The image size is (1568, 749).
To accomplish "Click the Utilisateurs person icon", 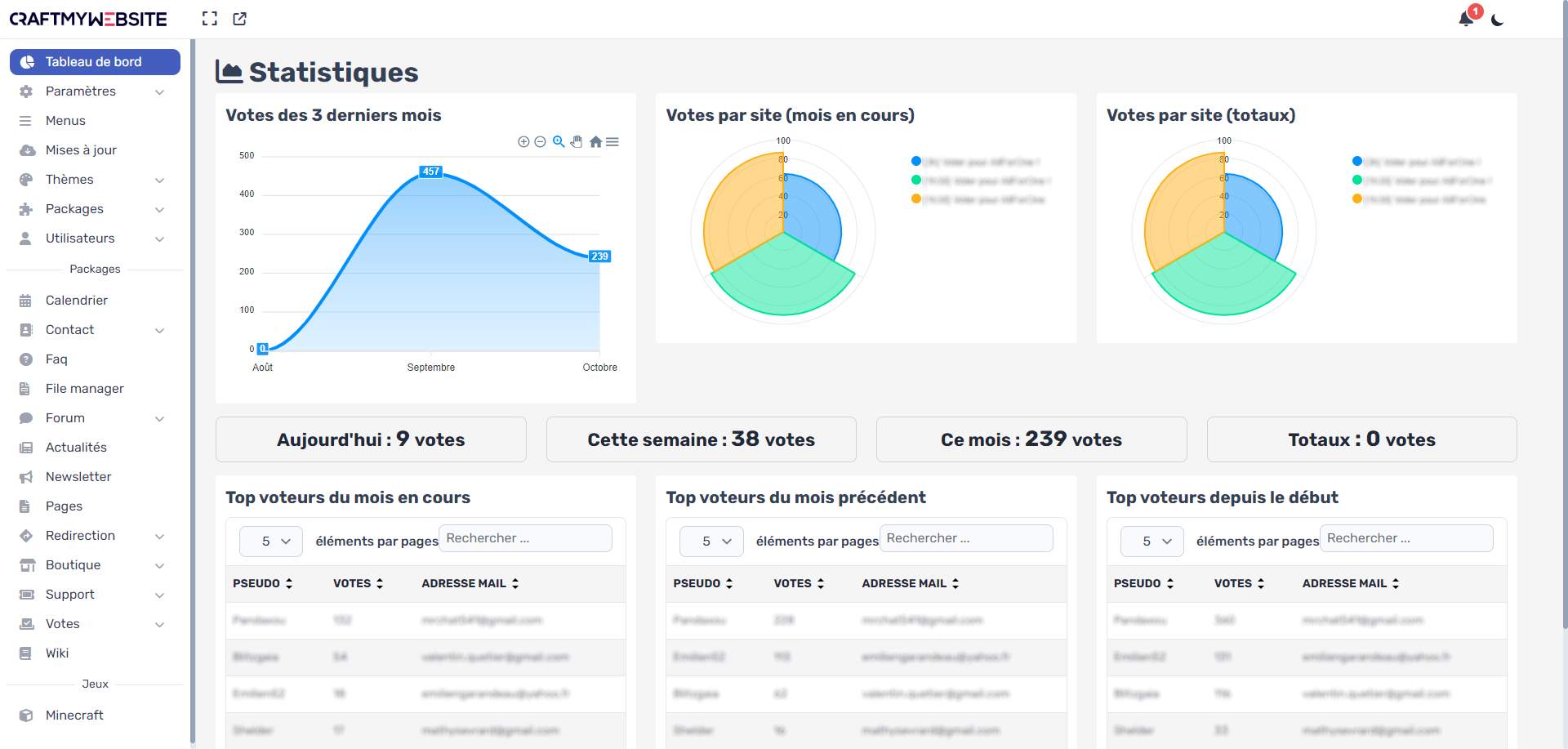I will click(x=26, y=239).
